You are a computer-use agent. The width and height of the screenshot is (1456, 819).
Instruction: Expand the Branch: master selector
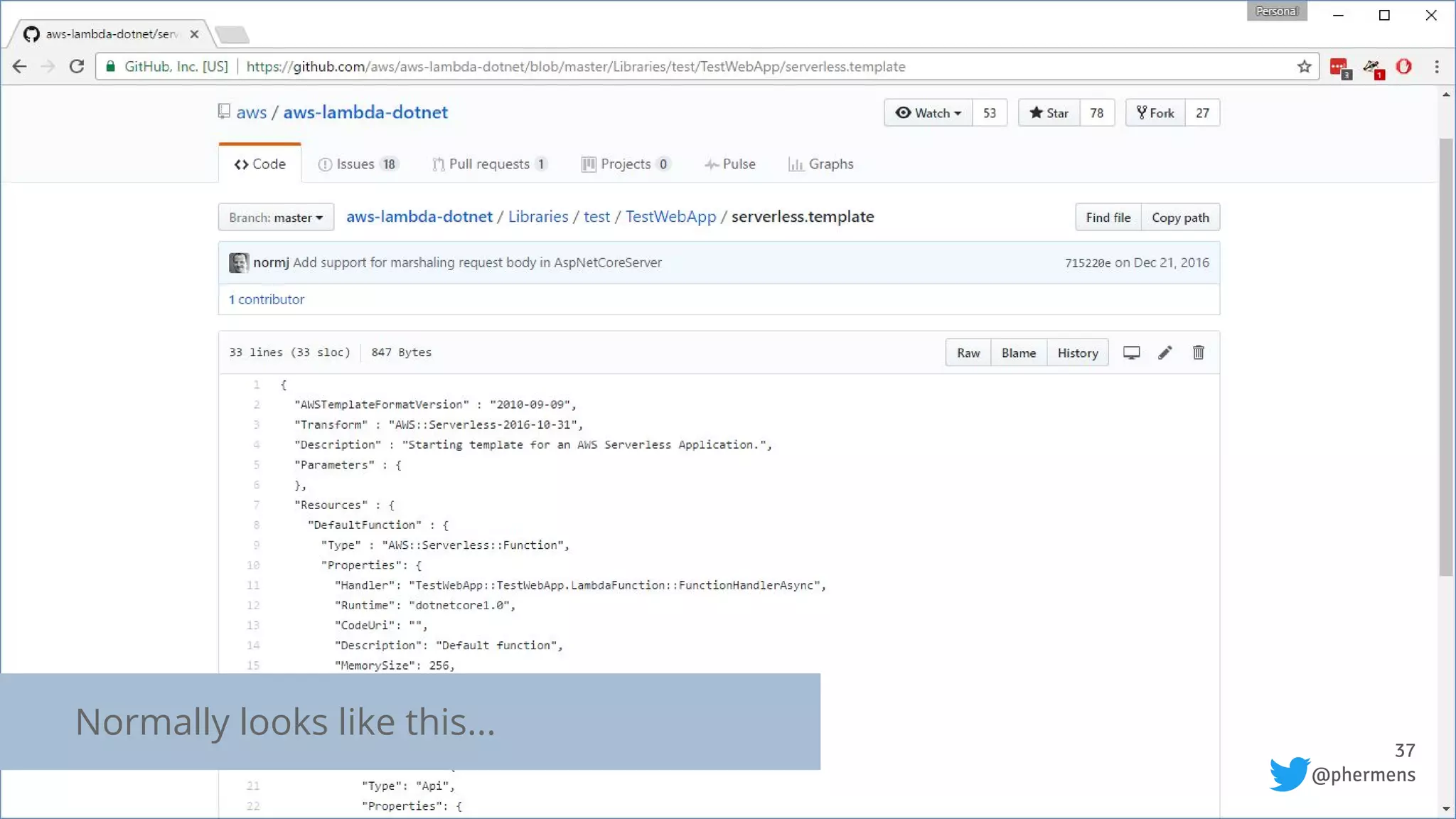(276, 218)
